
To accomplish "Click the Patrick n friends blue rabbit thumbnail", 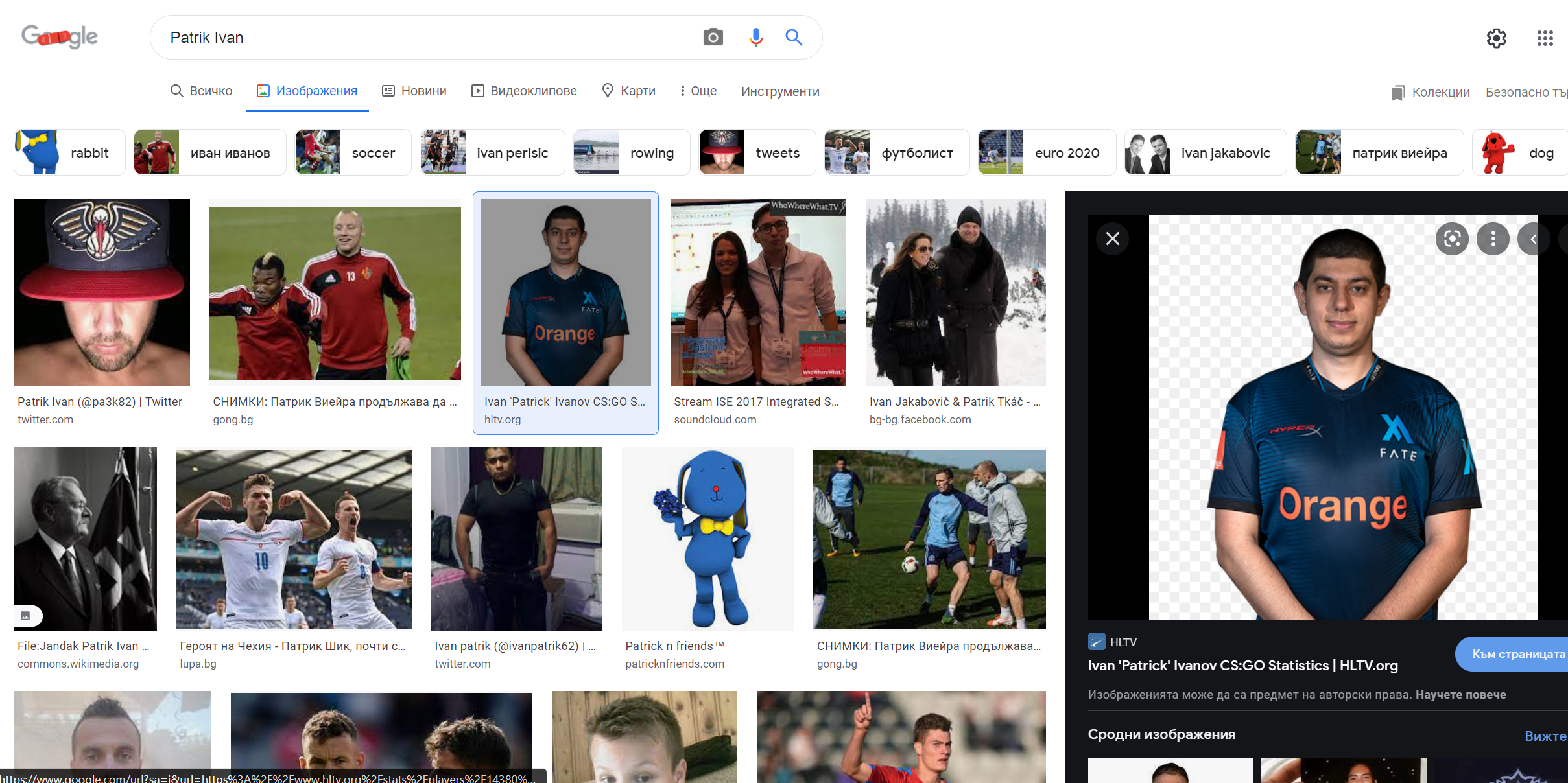I will [x=707, y=538].
